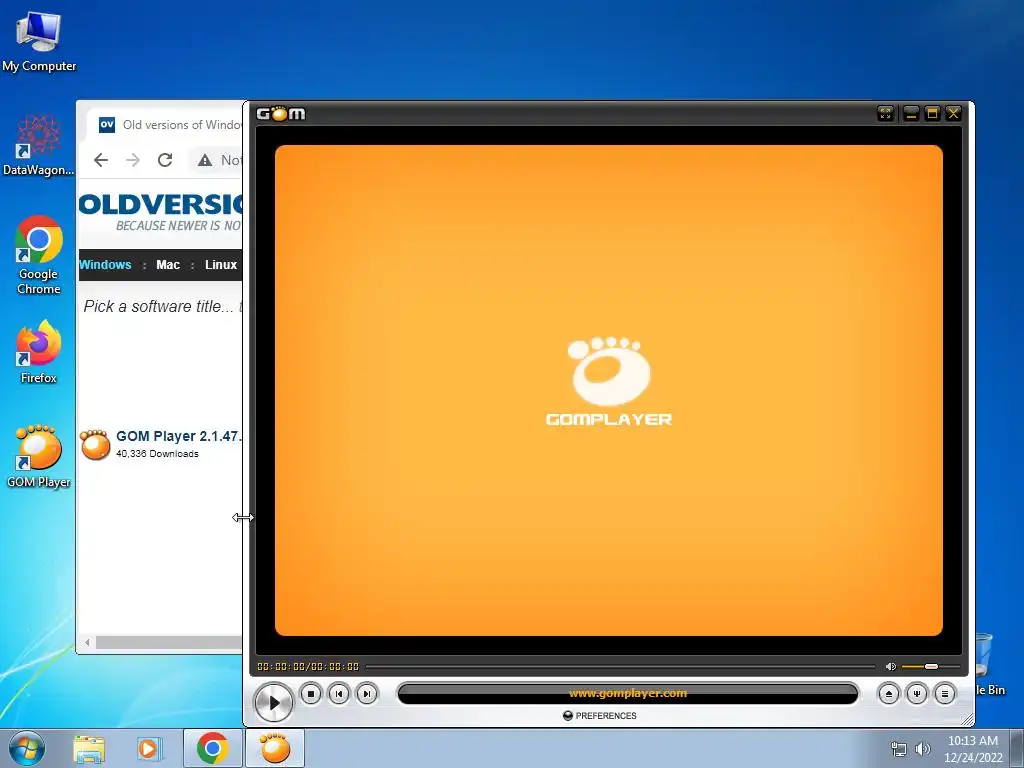Adjust the GOM Player volume slider

[x=930, y=667]
